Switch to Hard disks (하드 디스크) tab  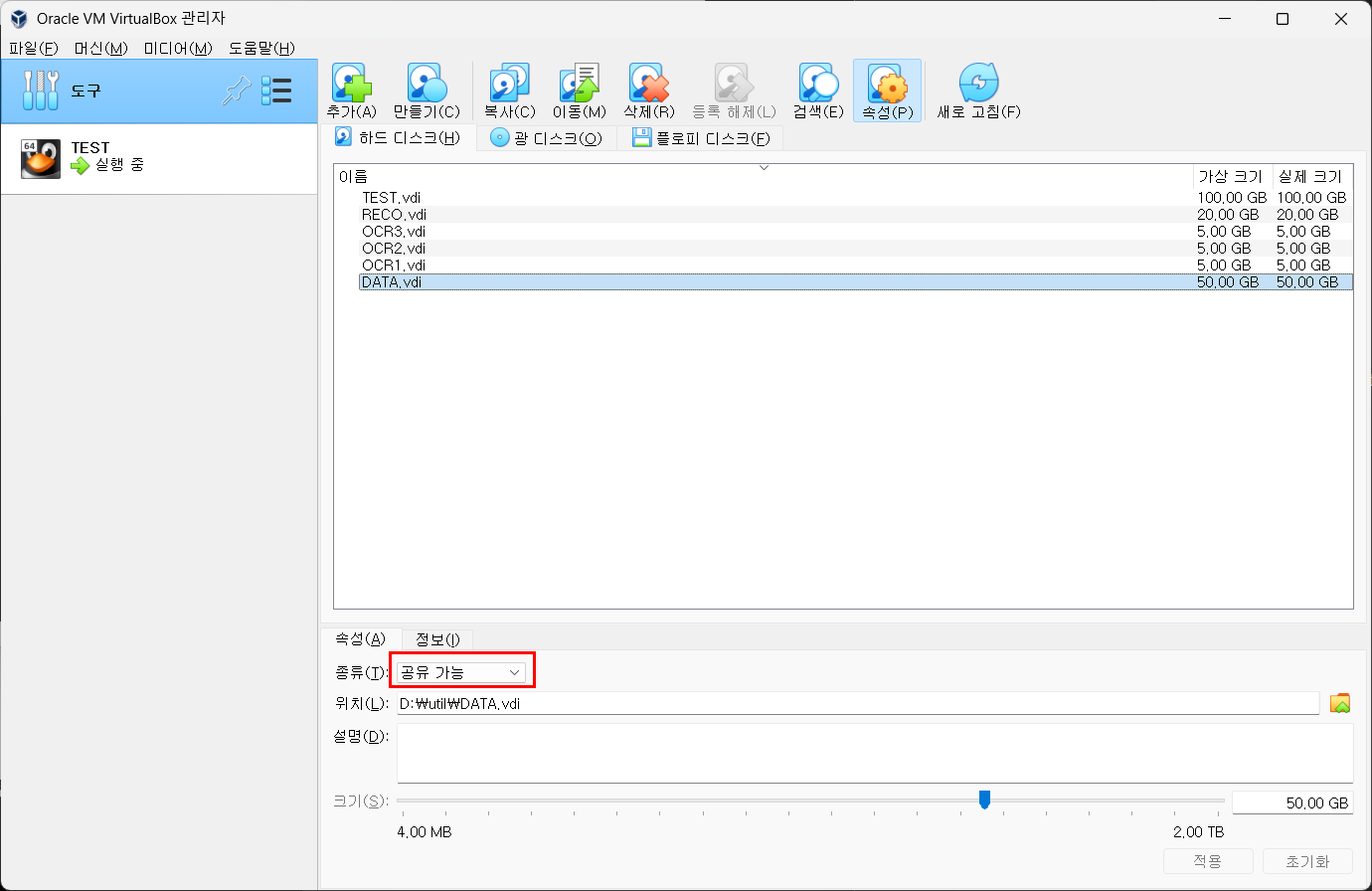click(x=398, y=137)
